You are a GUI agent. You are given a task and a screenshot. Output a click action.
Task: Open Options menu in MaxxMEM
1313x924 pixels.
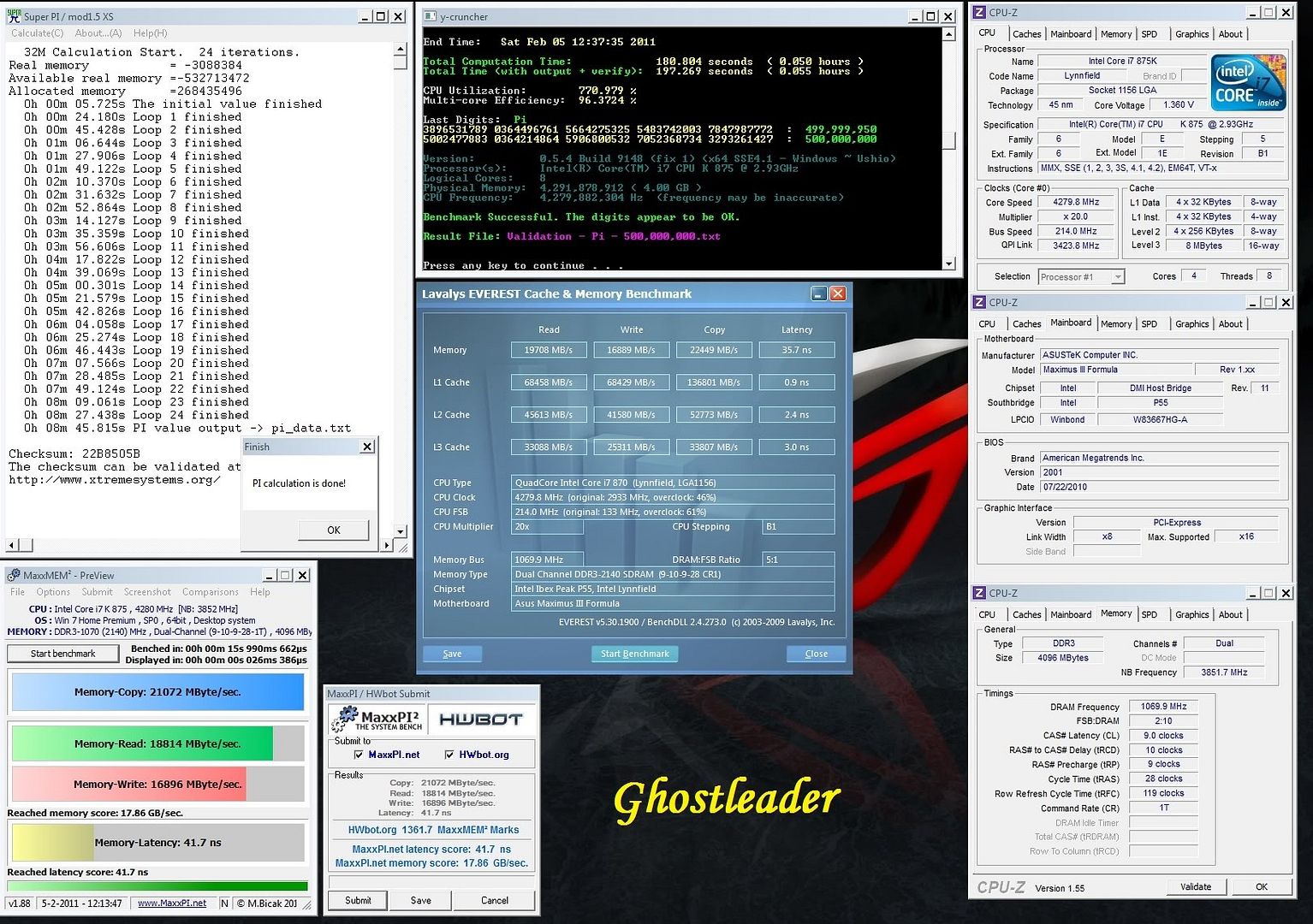point(53,592)
